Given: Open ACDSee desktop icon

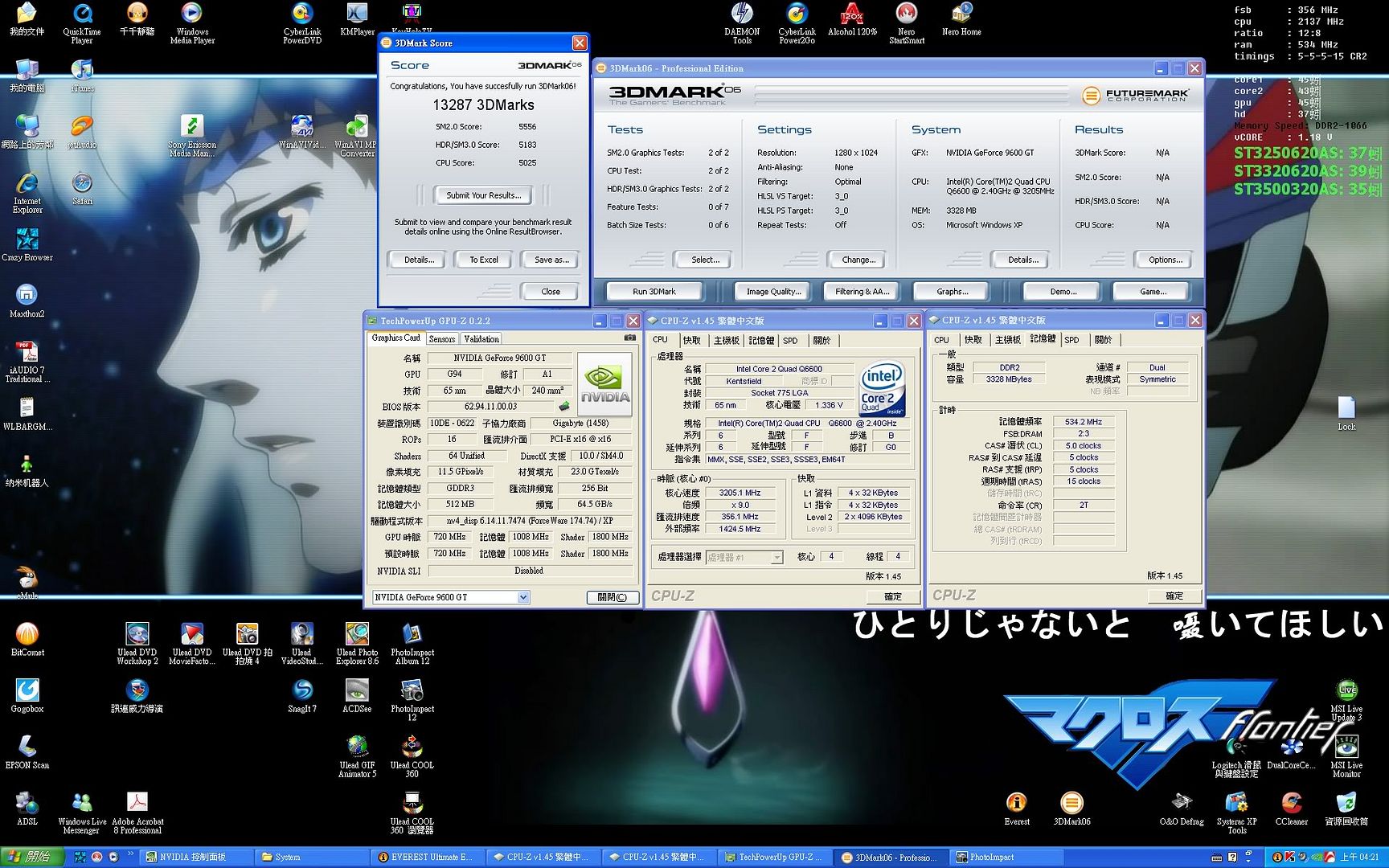Looking at the screenshot, I should point(357,696).
